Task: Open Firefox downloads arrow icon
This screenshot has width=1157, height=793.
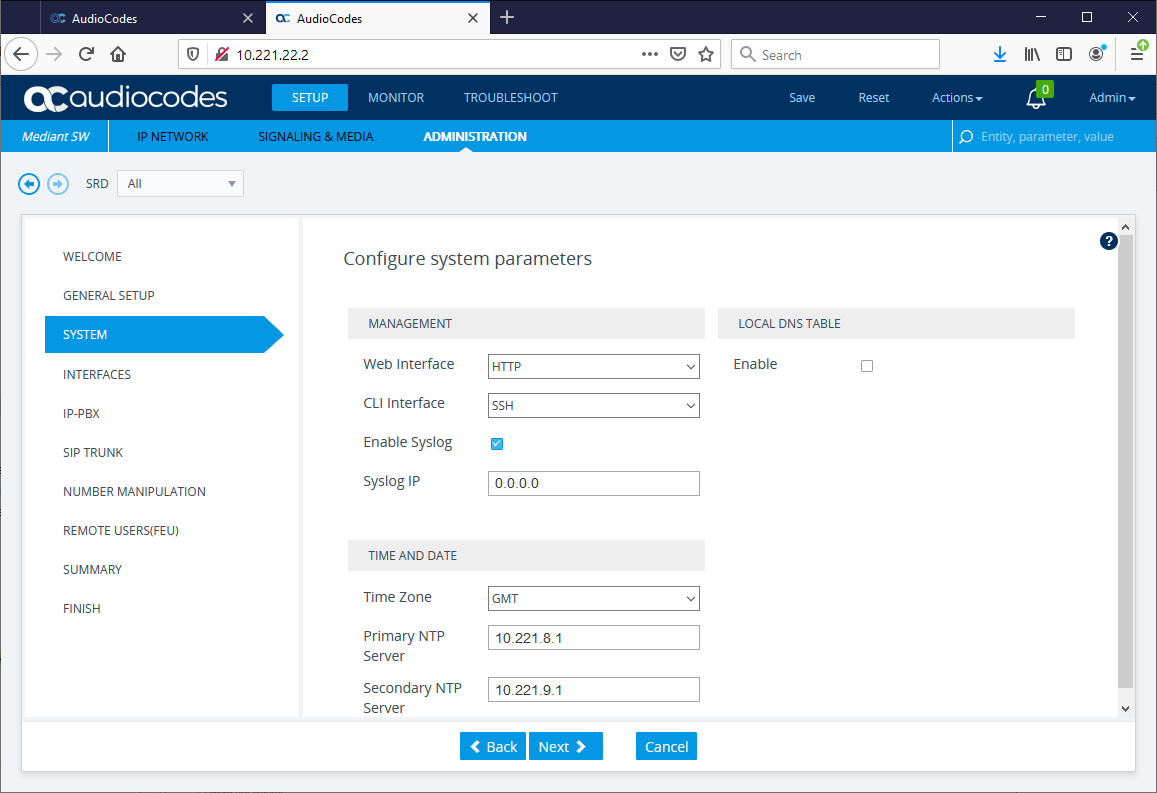Action: point(1000,55)
